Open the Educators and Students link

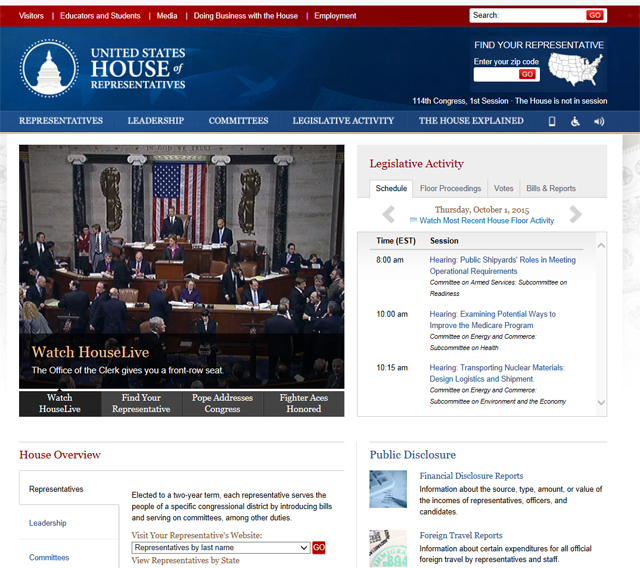[100, 16]
